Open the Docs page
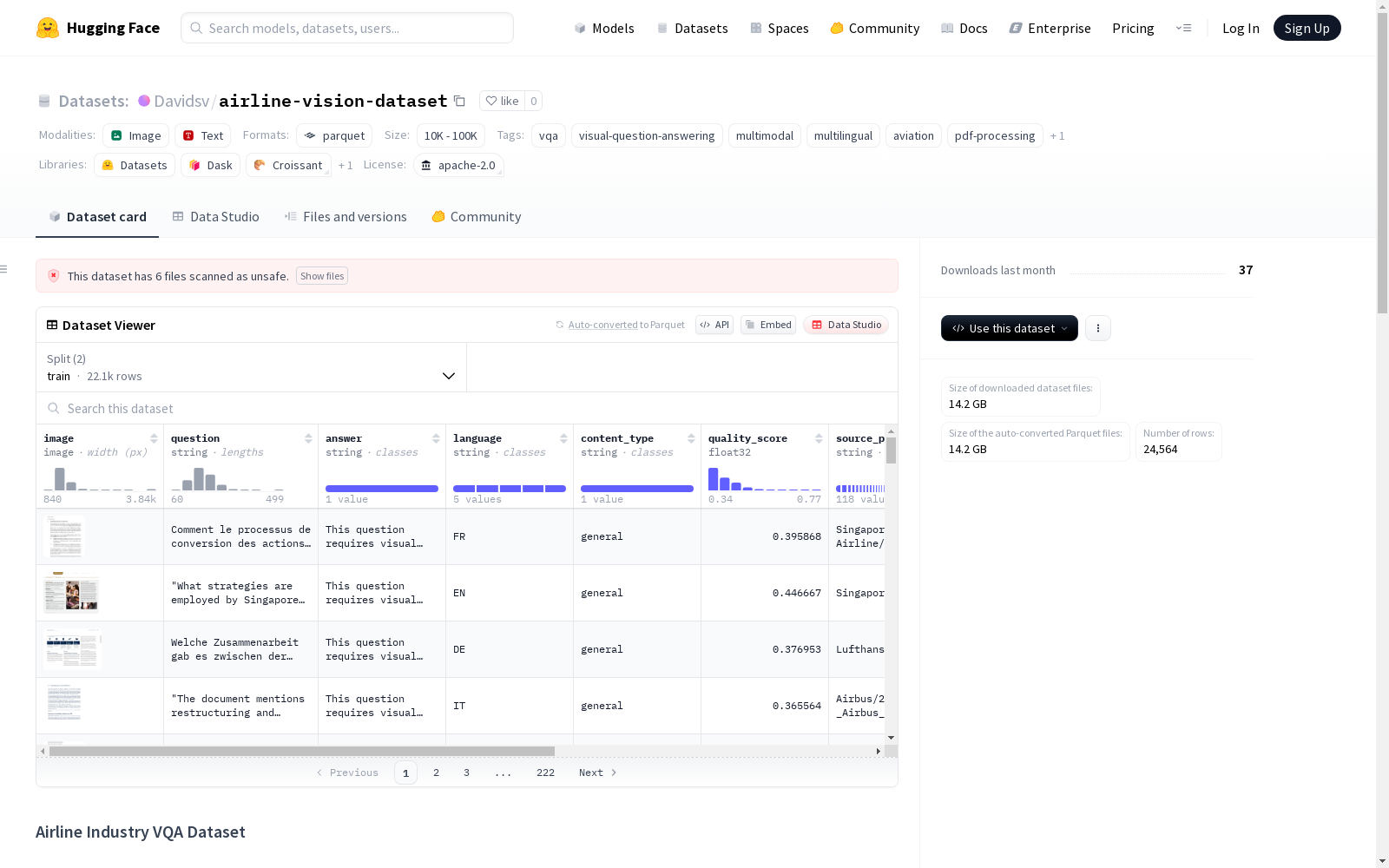The width and height of the screenshot is (1389, 868). (964, 28)
